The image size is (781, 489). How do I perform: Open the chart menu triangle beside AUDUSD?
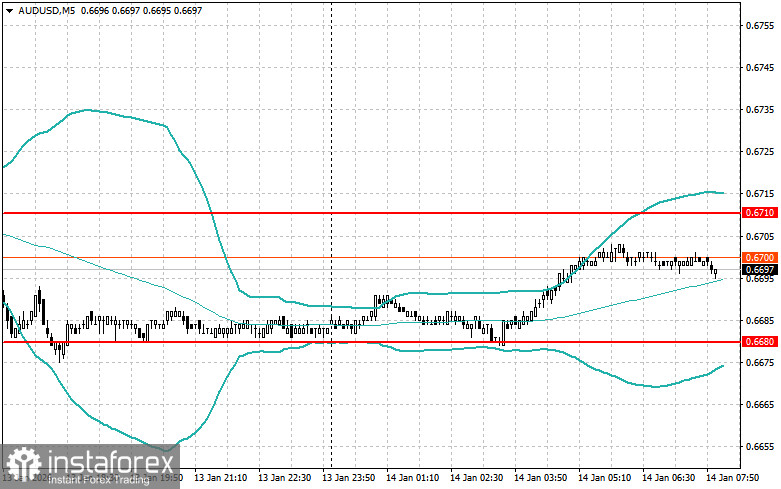coord(9,10)
